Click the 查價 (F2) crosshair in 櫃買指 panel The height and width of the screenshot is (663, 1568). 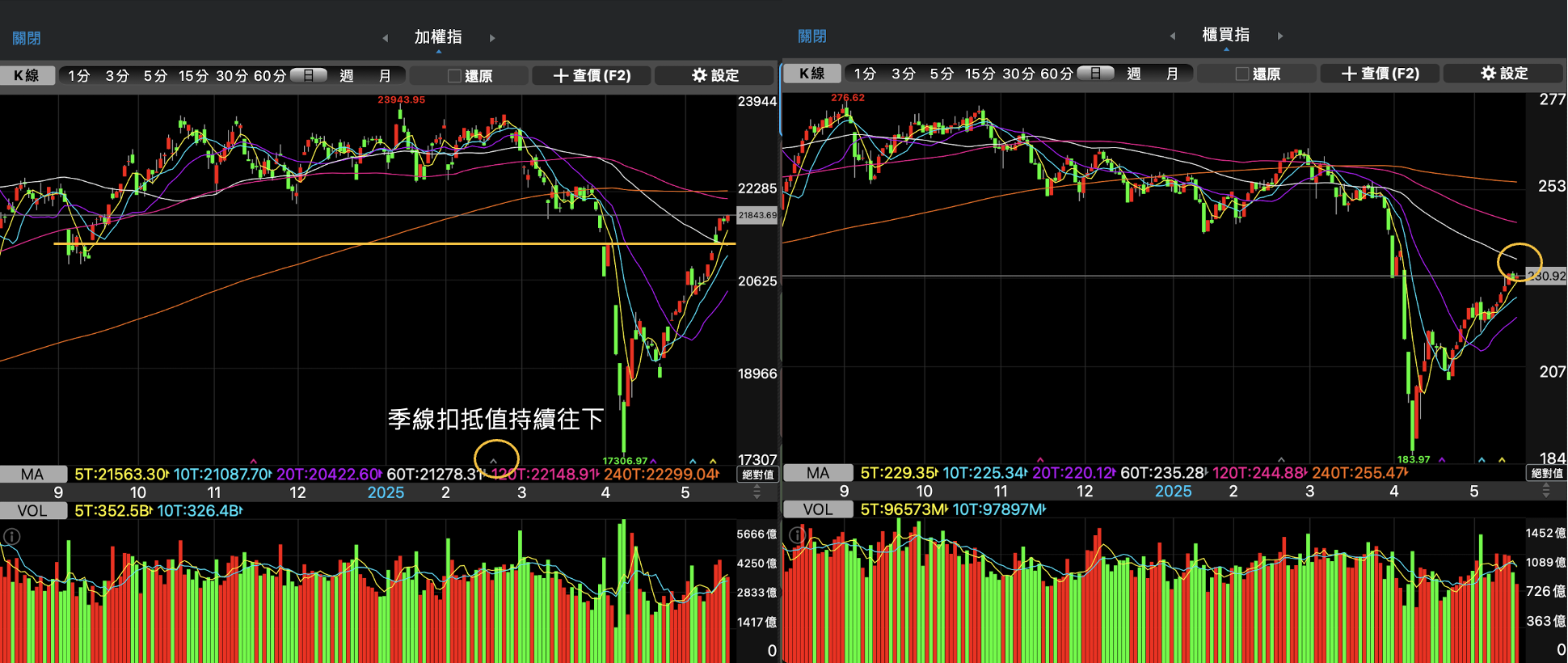[x=1380, y=74]
